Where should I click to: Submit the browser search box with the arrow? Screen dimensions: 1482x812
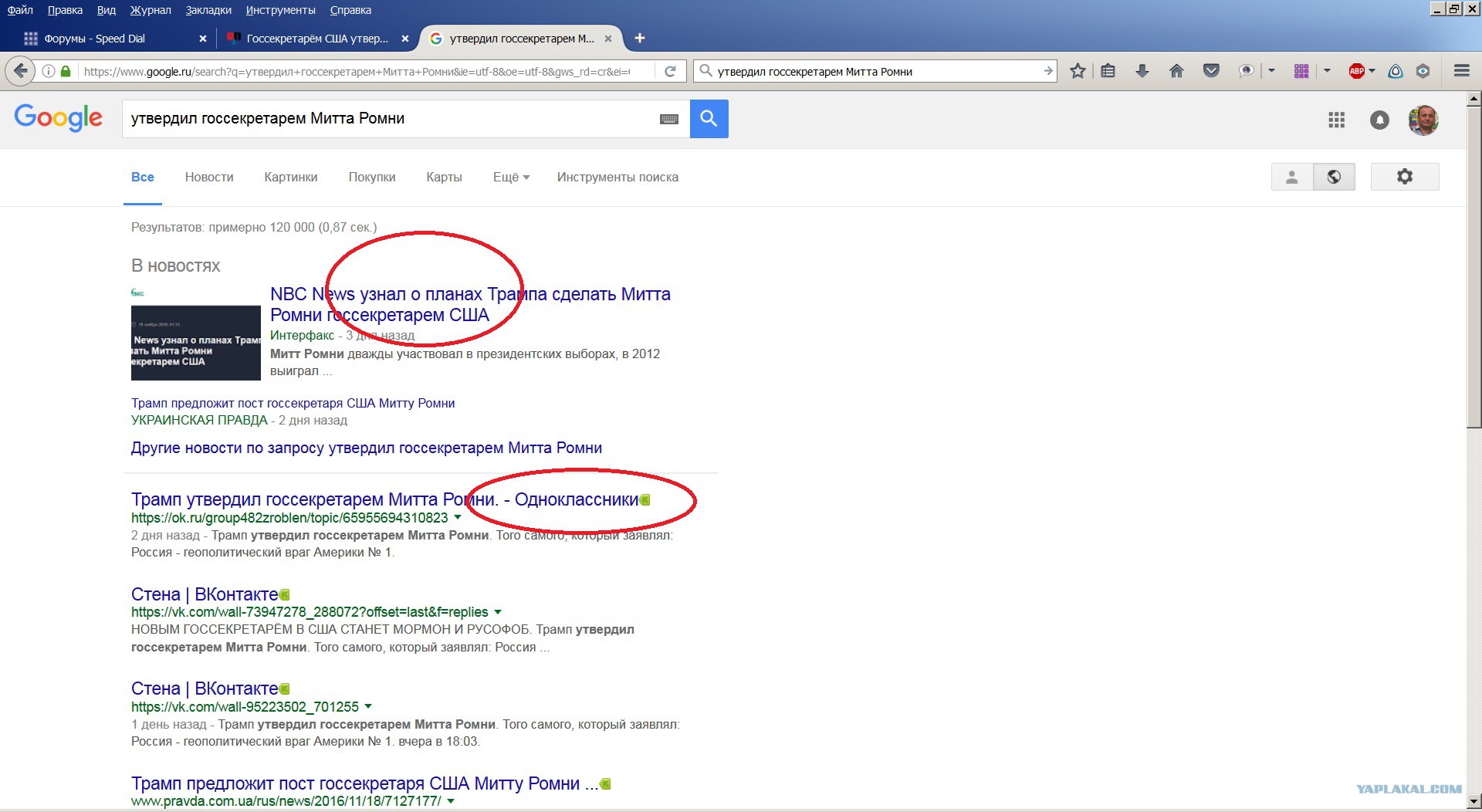(1047, 71)
